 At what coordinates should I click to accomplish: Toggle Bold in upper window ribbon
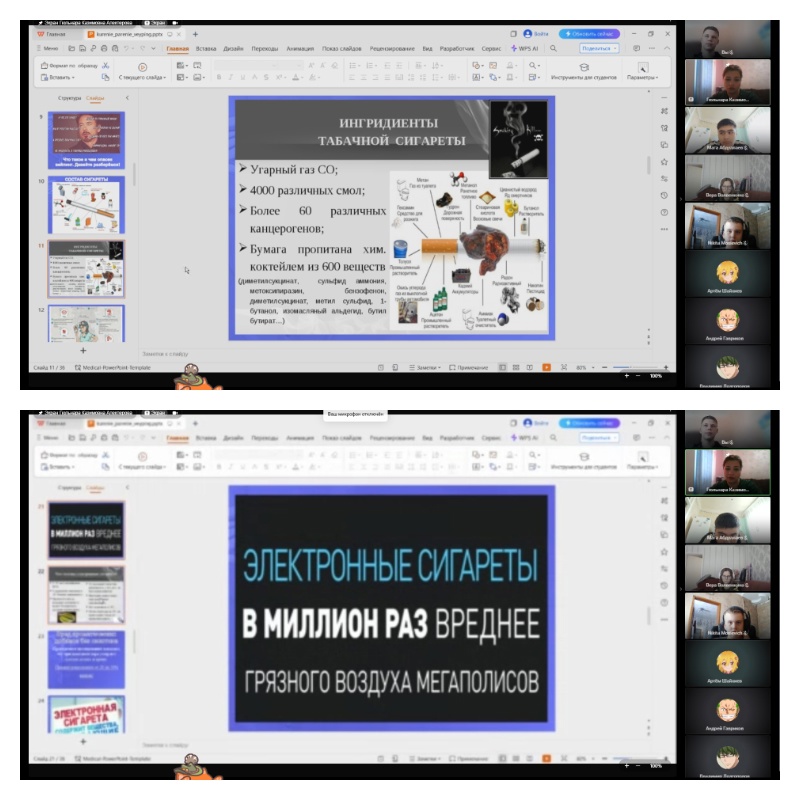tap(219, 77)
